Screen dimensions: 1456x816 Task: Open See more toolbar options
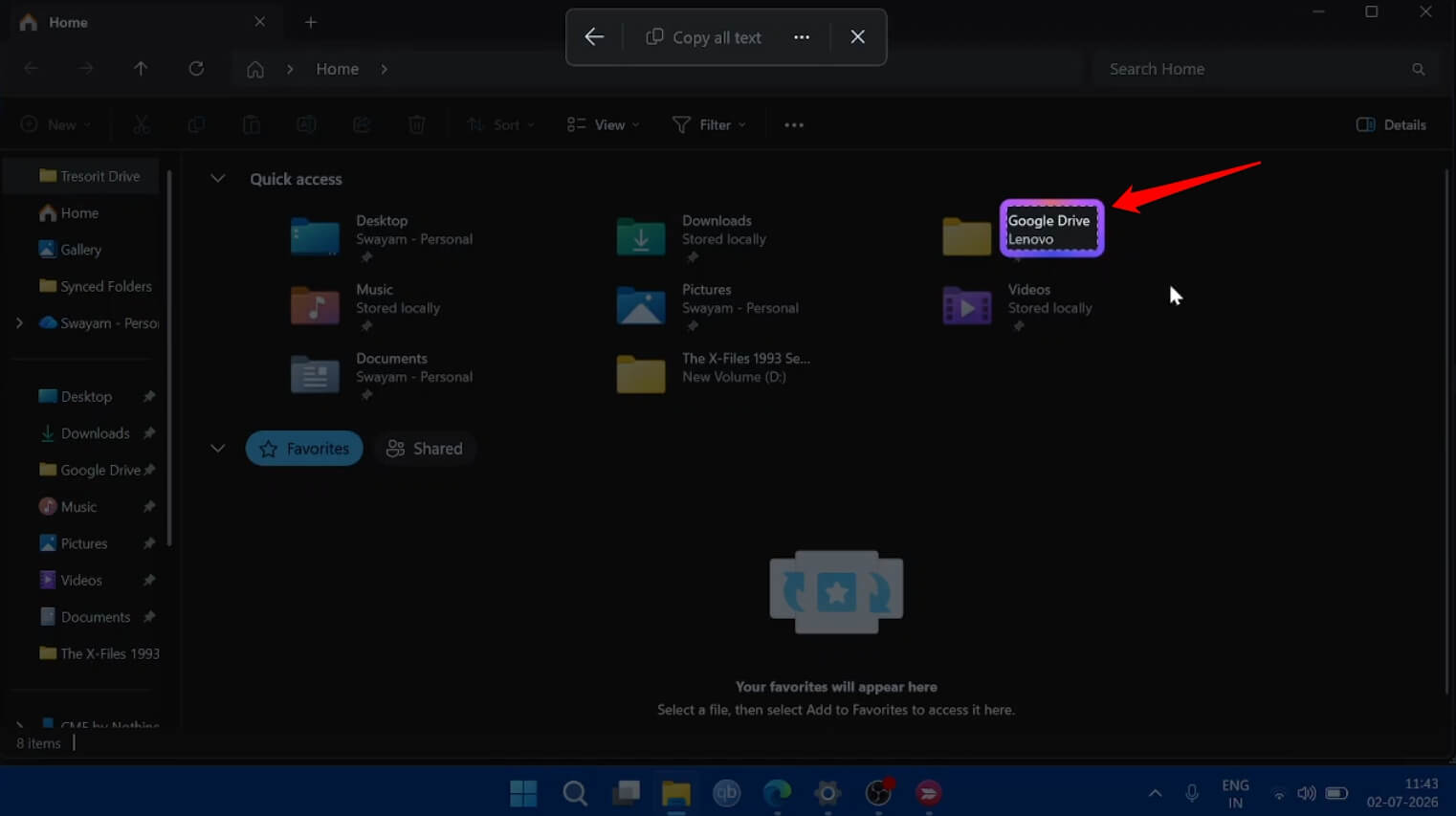[x=794, y=124]
